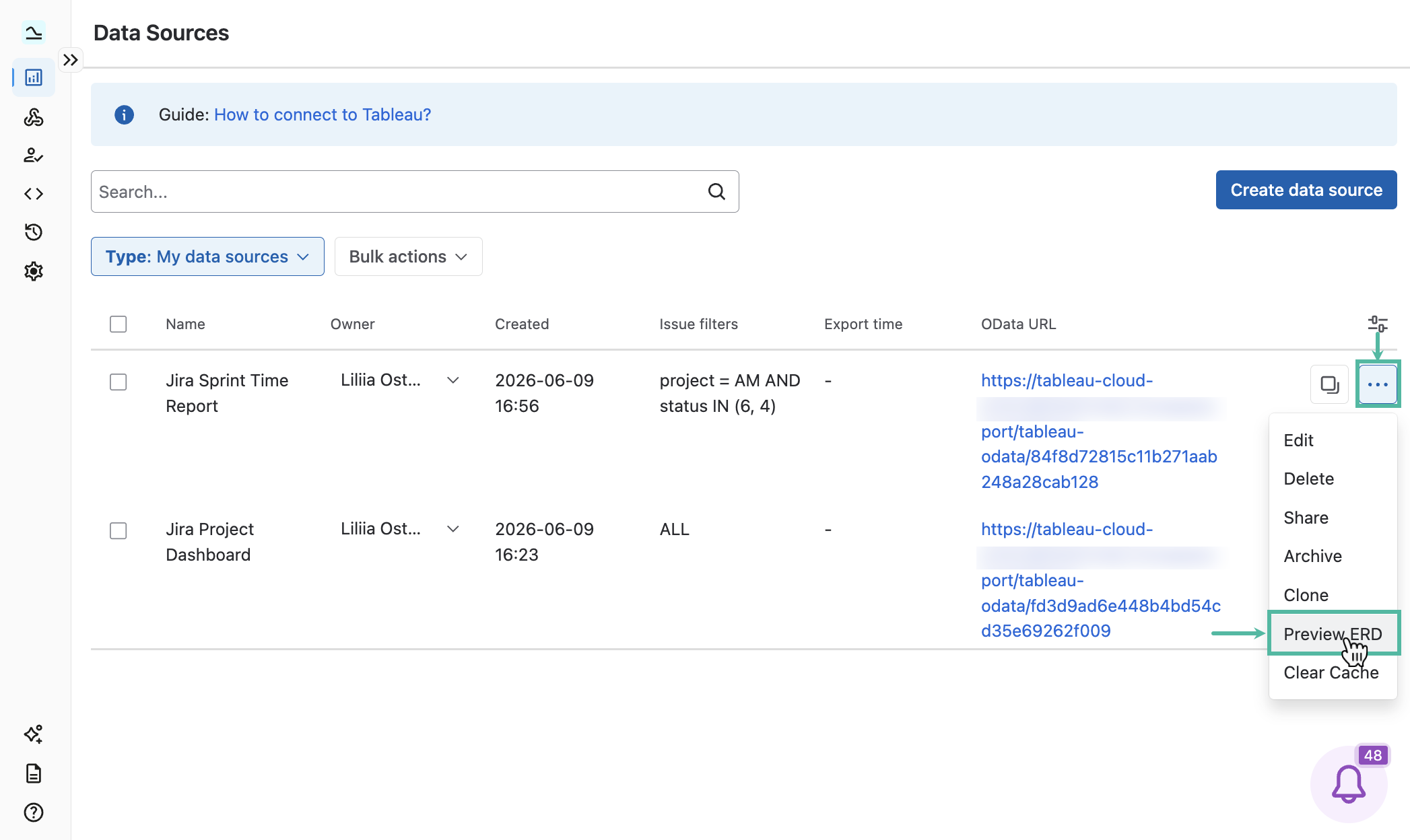The image size is (1410, 840).
Task: Open the help question mark icon
Action: 34,812
